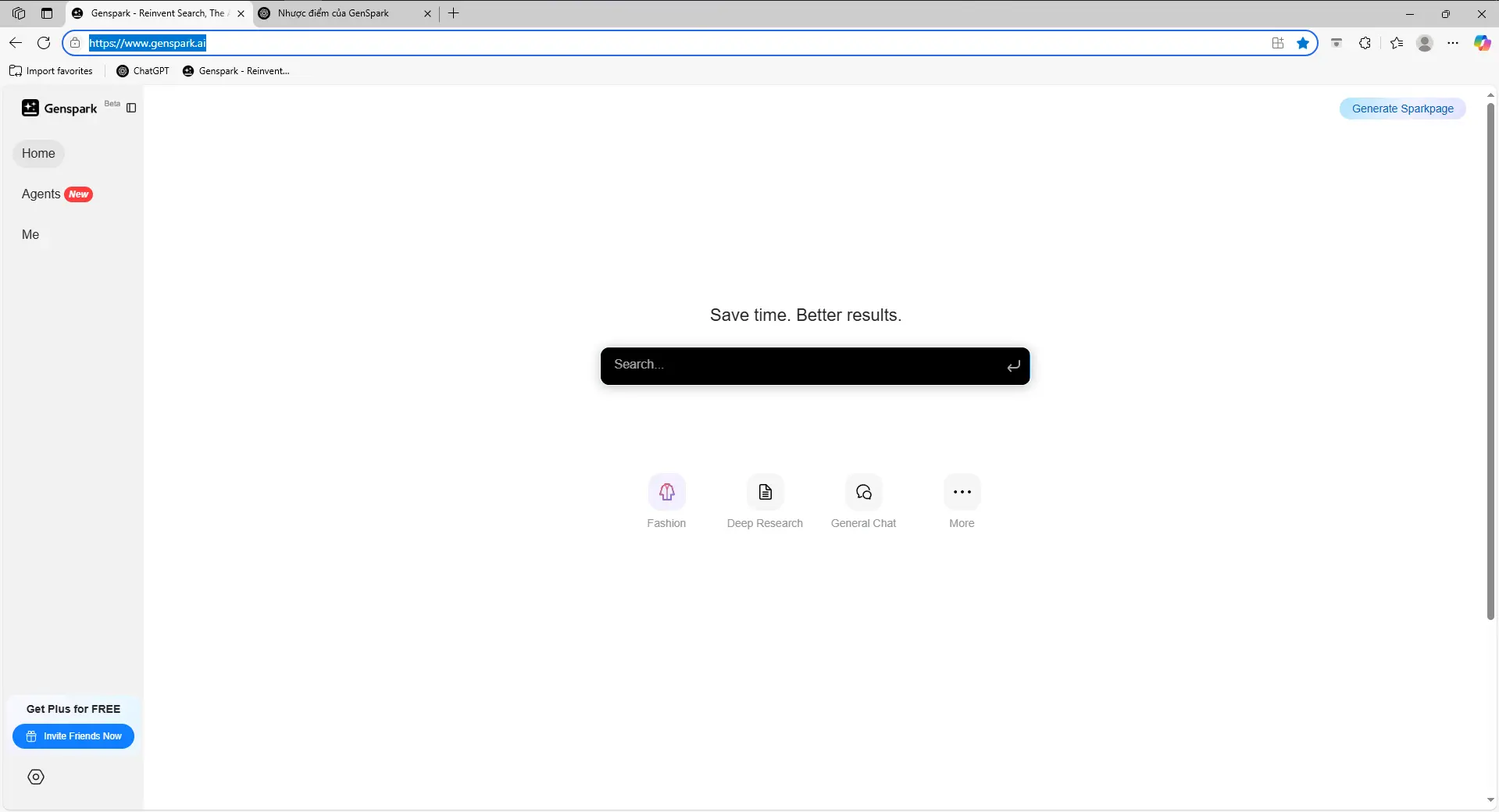This screenshot has width=1499, height=812.
Task: Click Invite Friends Now button
Action: (73, 736)
